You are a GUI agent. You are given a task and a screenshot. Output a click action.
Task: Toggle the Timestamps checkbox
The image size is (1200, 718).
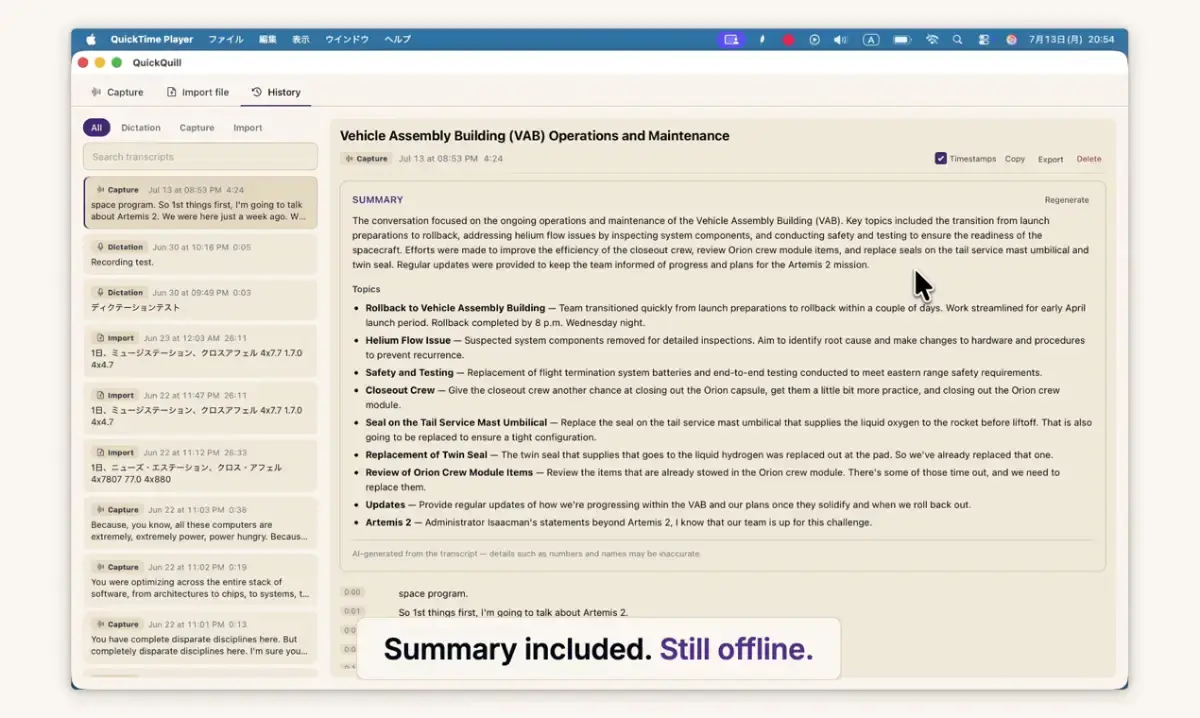point(941,158)
